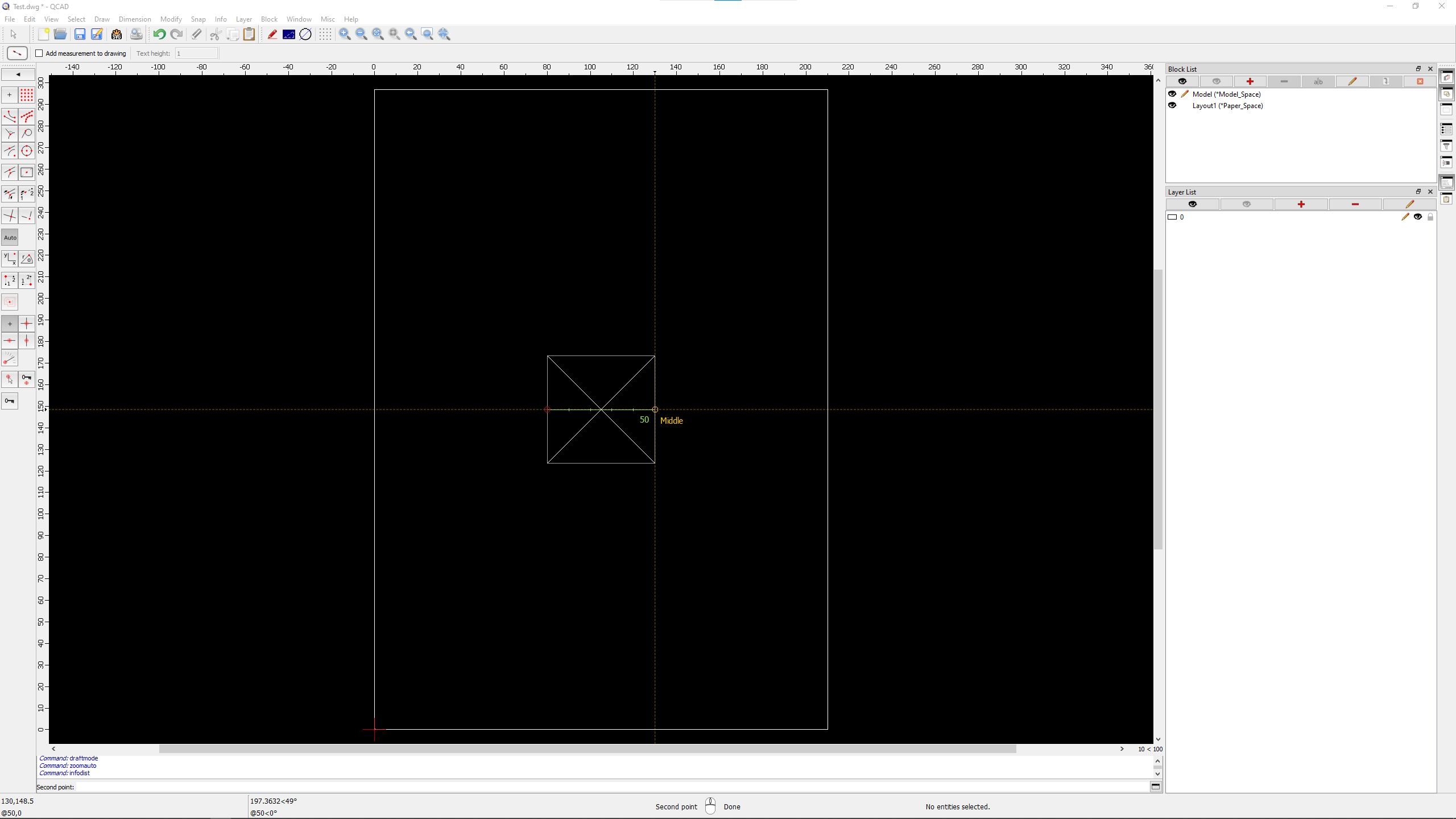Toggle the grid dots icon in toolbar
Image resolution: width=1456 pixels, height=819 pixels.
click(325, 34)
